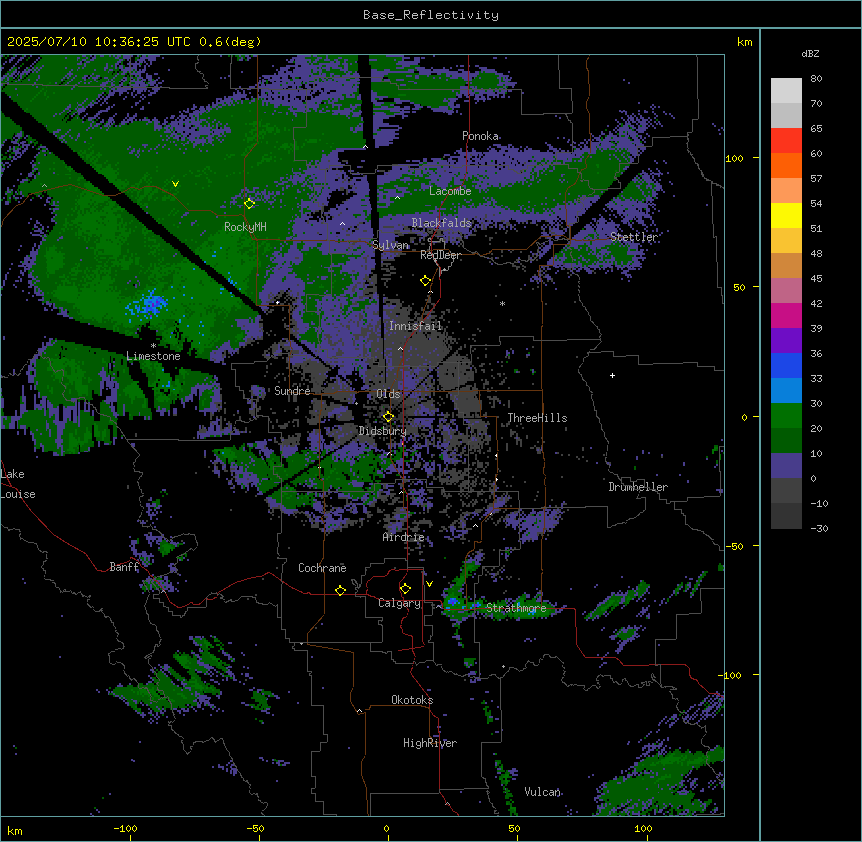Image resolution: width=862 pixels, height=842 pixels.
Task: Click the Sundre city label
Action: [292, 391]
